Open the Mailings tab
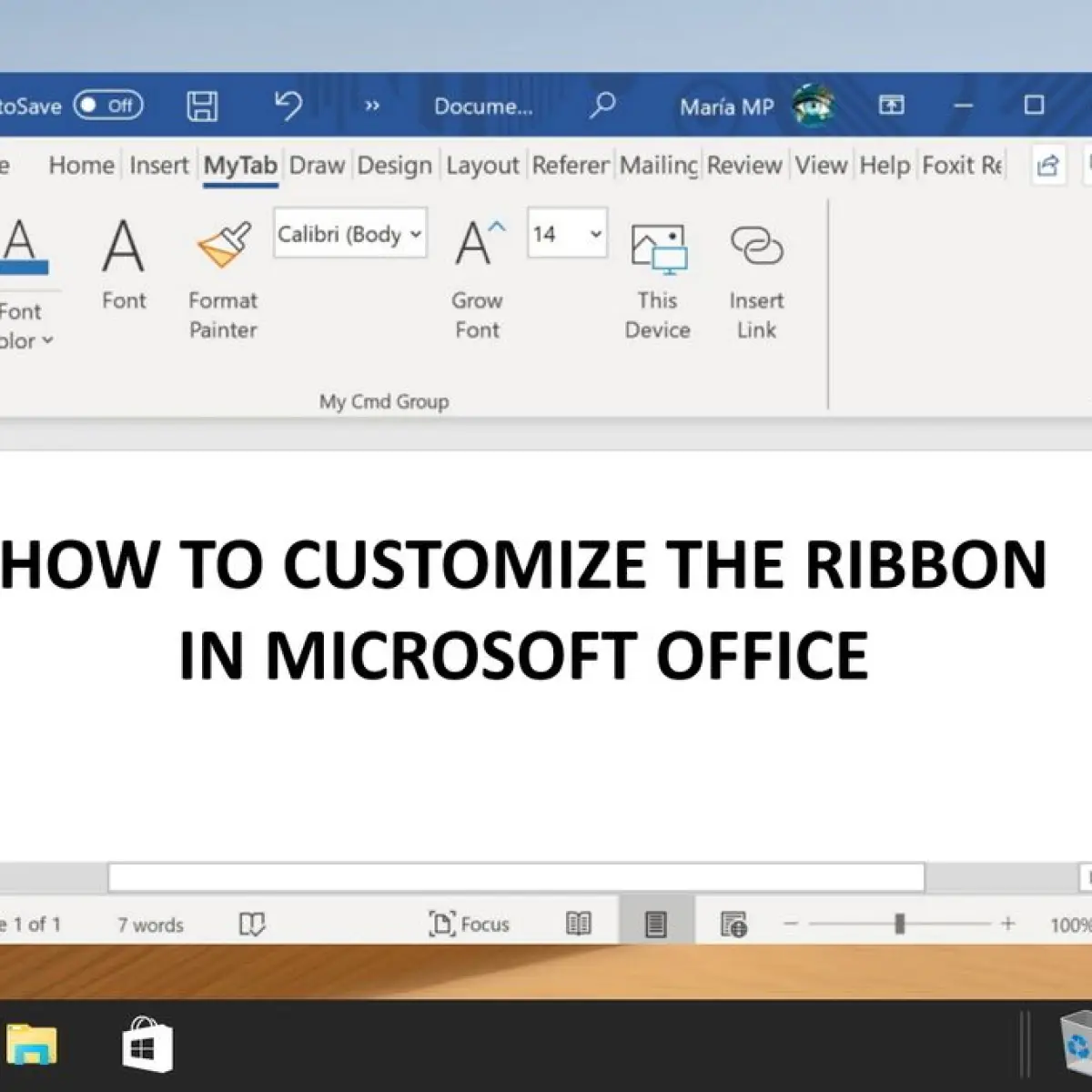Screen dimensions: 1092x1092 click(659, 165)
